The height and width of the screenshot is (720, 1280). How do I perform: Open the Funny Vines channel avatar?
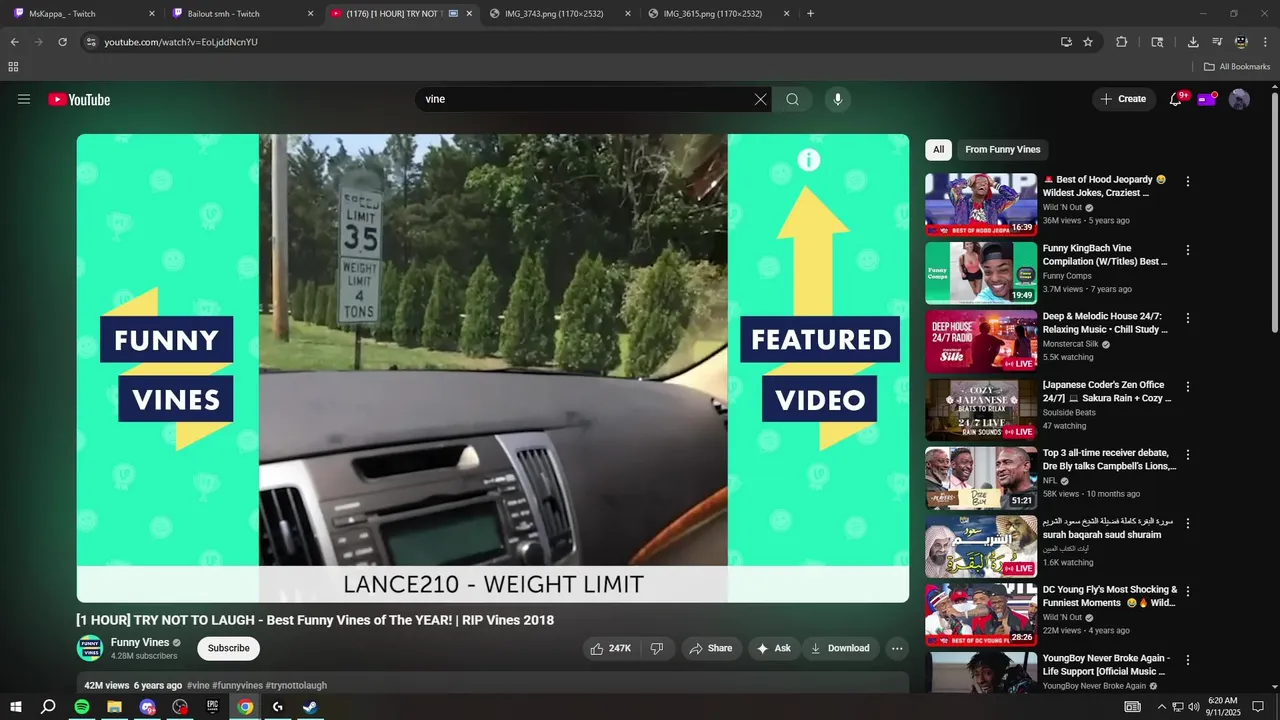tap(90, 648)
